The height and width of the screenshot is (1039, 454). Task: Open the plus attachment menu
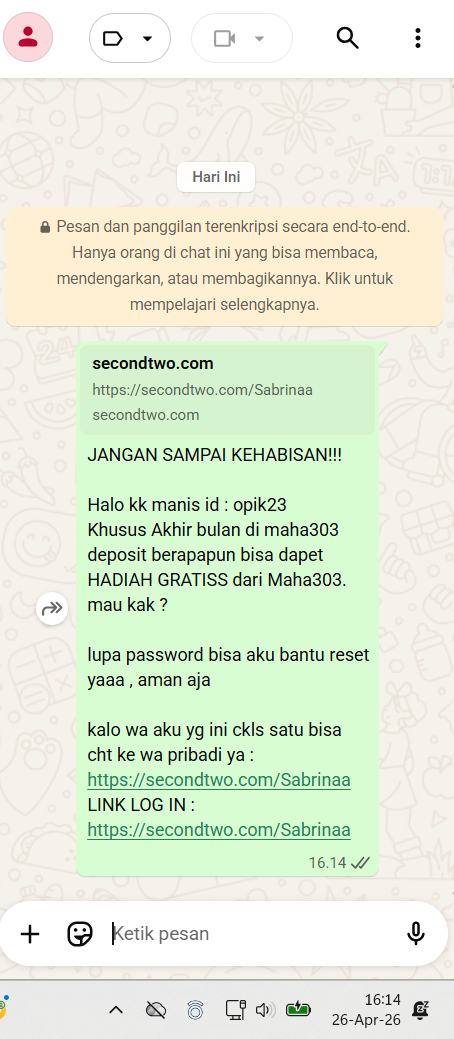coord(30,934)
